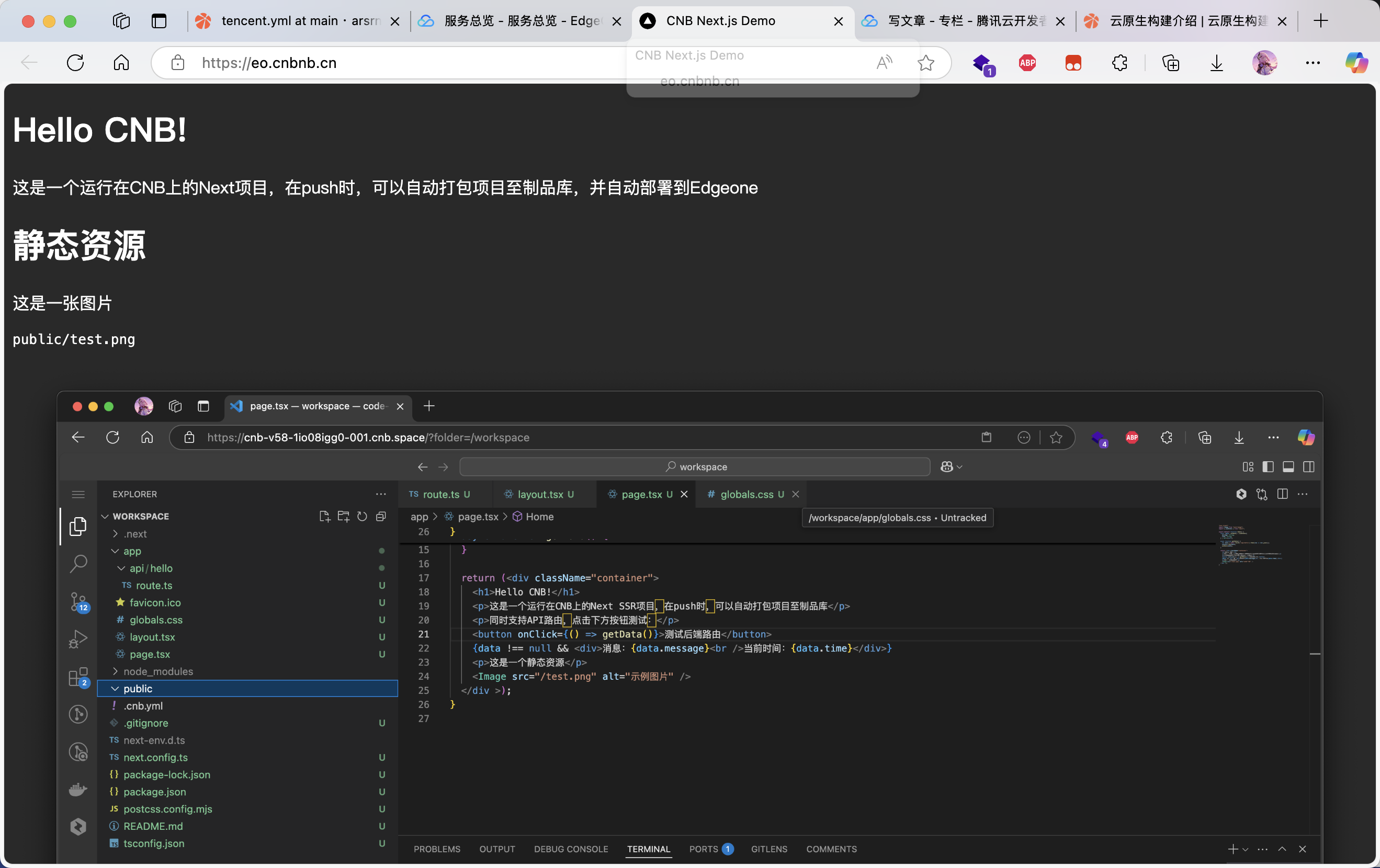Click the Read aloud icon
Viewport: 1380px width, 868px height.
[x=884, y=62]
